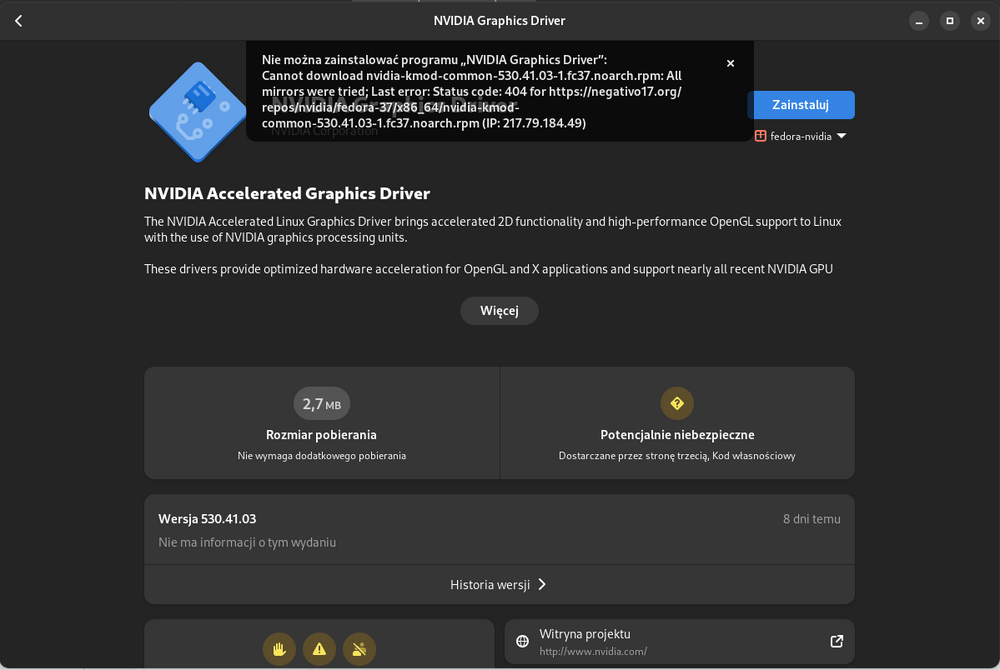Click the warning triangle rating icon
This screenshot has width=1000, height=670.
tap(319, 649)
